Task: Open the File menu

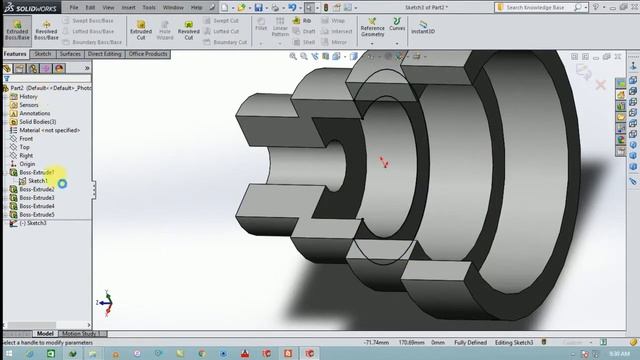Action: tap(74, 7)
